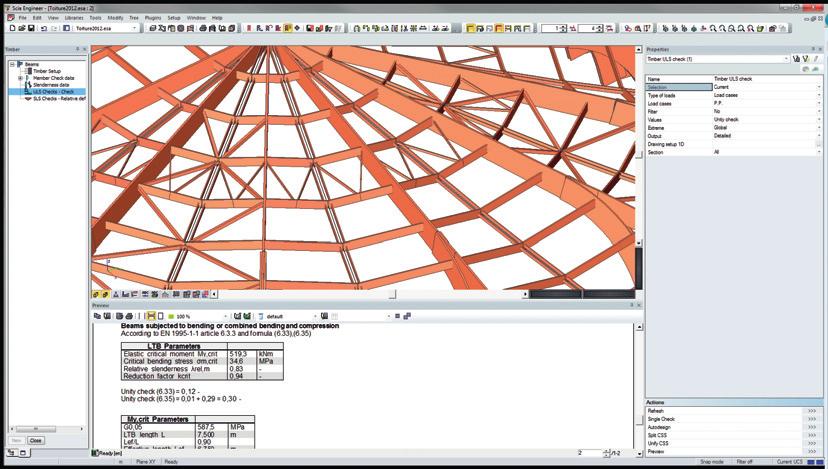Click the Undo arrow icon
This screenshot has width=828, height=469.
[44, 28]
